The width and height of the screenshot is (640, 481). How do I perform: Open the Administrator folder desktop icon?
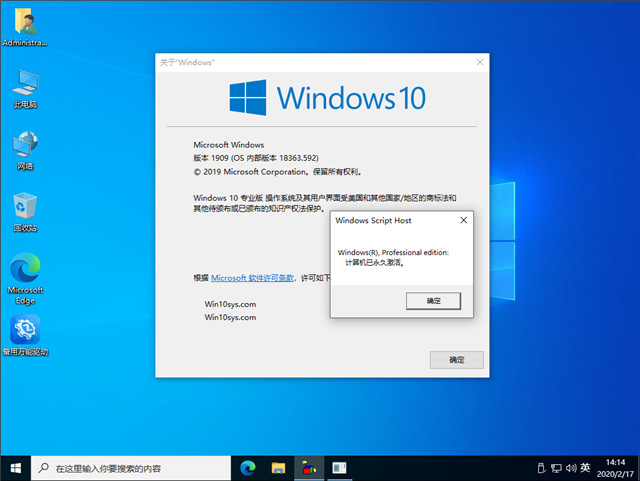pyautogui.click(x=25, y=27)
